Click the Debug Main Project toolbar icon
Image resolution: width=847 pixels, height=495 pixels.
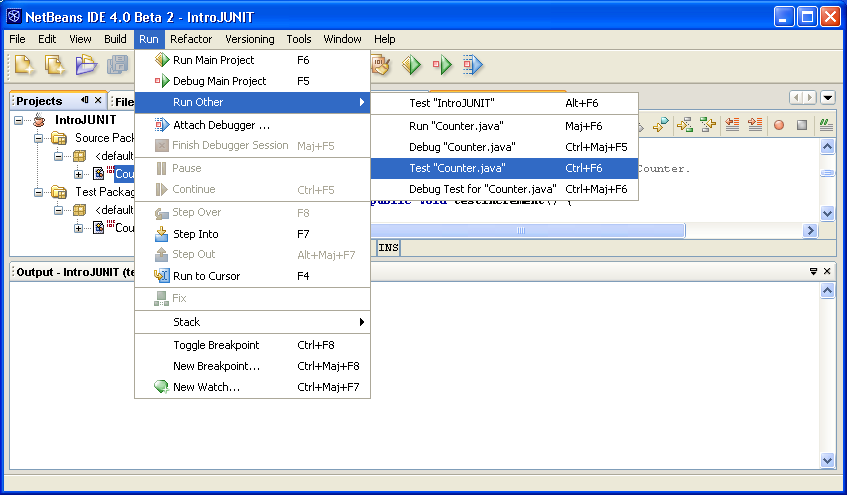point(442,65)
